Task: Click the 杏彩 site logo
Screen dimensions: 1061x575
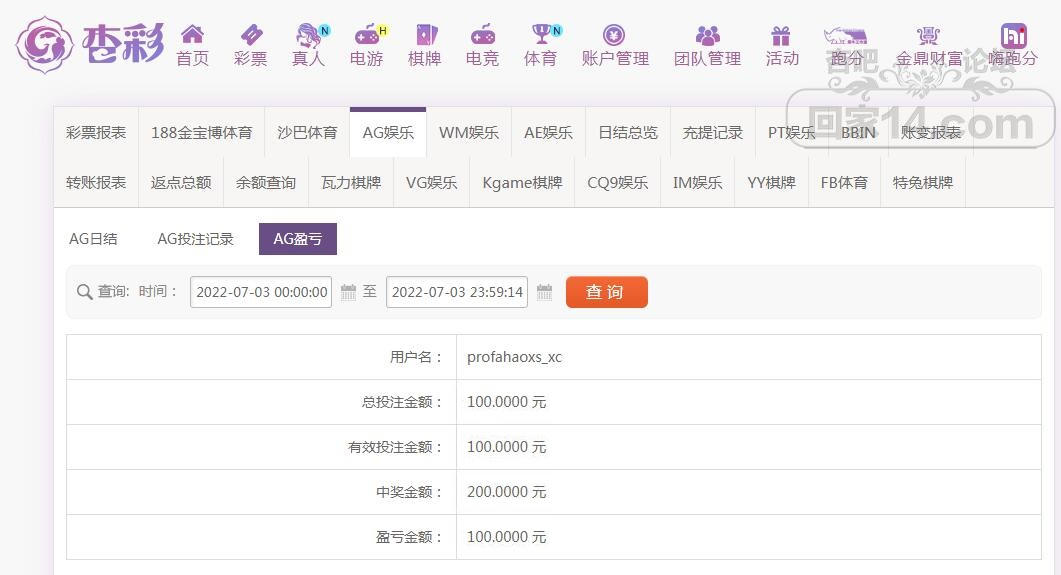Action: click(90, 43)
